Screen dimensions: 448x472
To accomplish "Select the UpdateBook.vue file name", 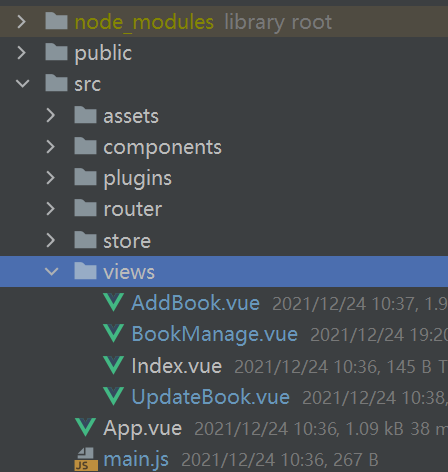I will [211, 397].
